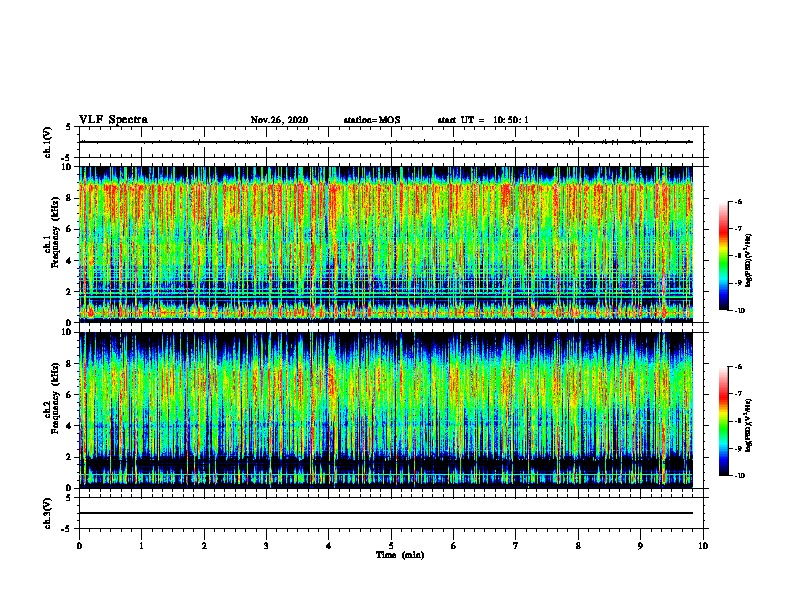The image size is (792, 612).
Task: Click the "5" tick on the time axis
Action: 391,545
